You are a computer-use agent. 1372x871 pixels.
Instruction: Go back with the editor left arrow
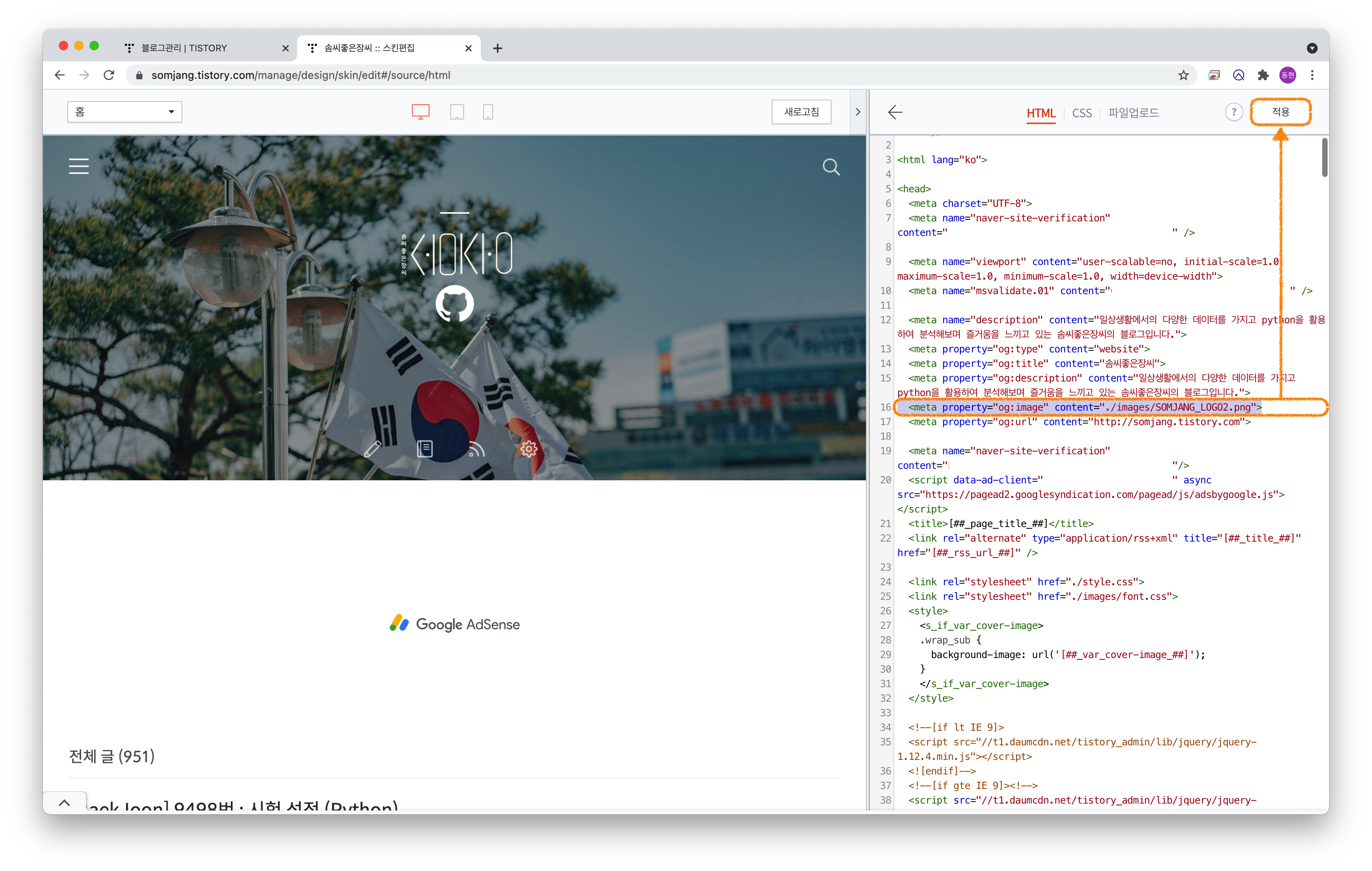click(896, 112)
